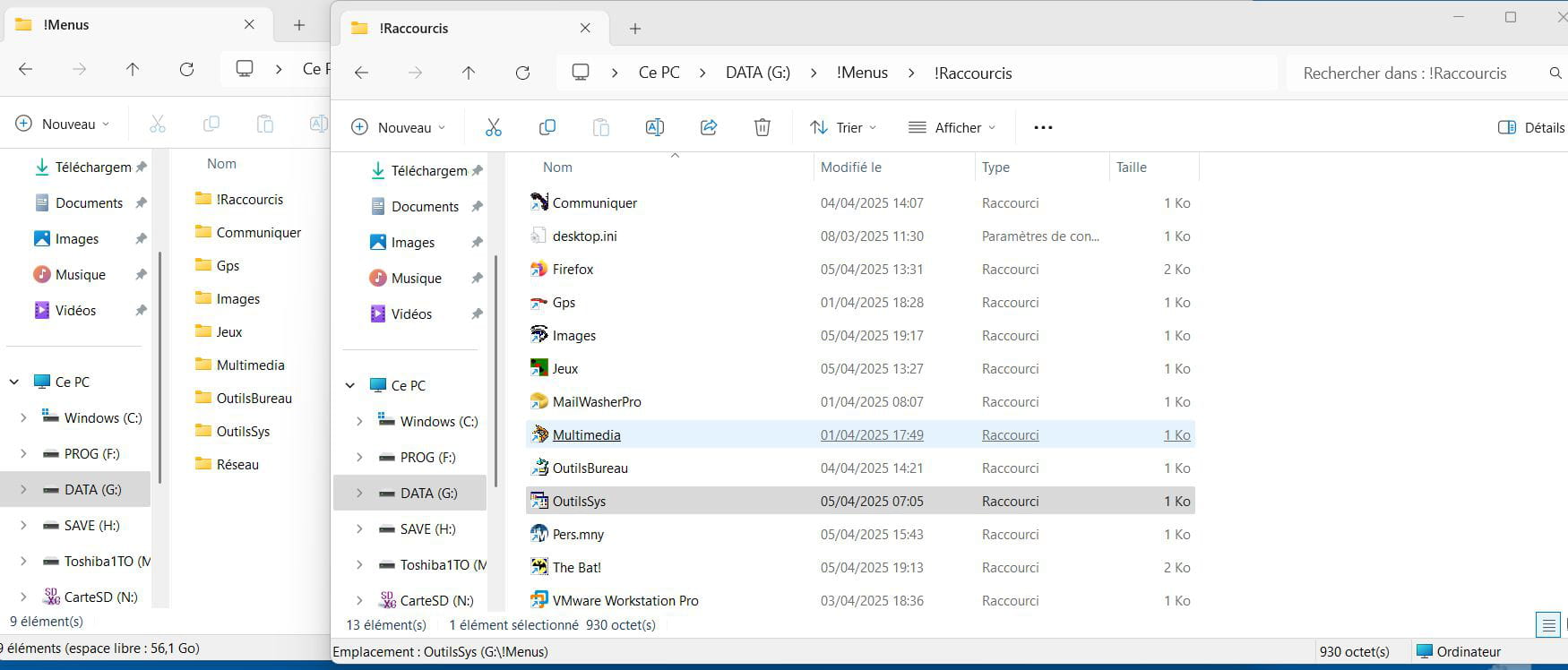
Task: Click the Refresh button in !Raccourcis window
Action: (523, 73)
